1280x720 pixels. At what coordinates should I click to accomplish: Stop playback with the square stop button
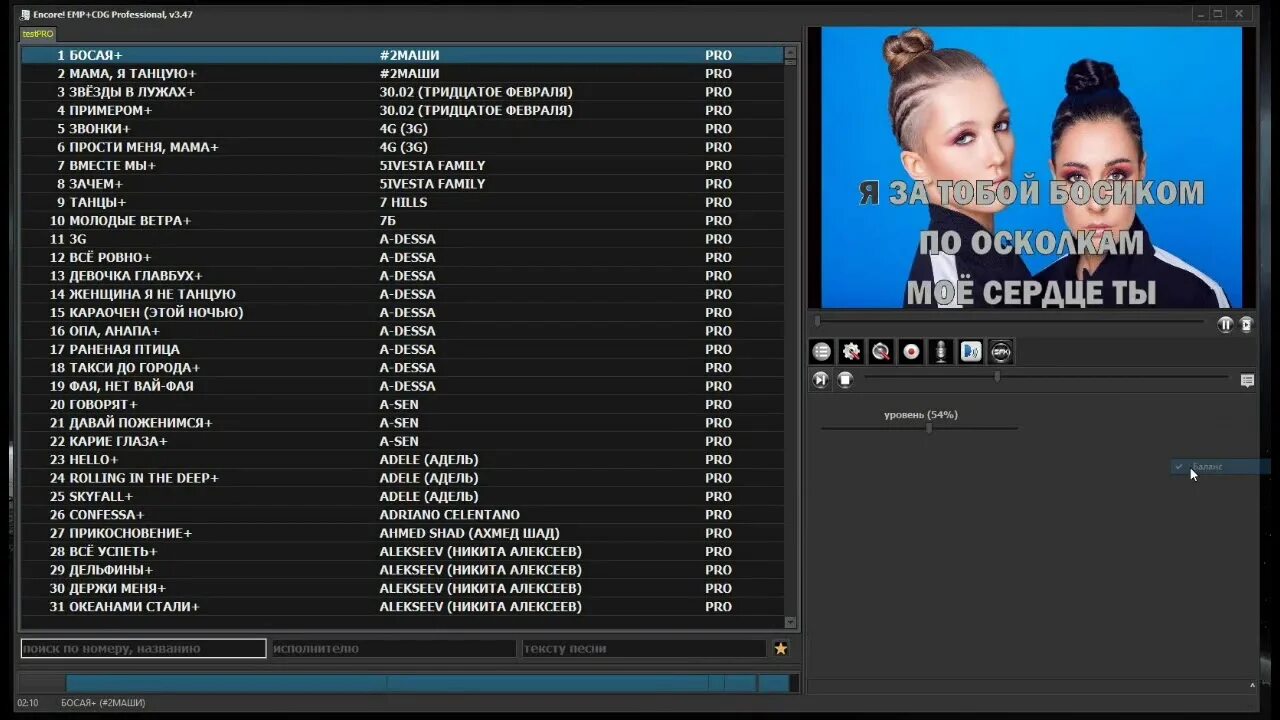845,379
